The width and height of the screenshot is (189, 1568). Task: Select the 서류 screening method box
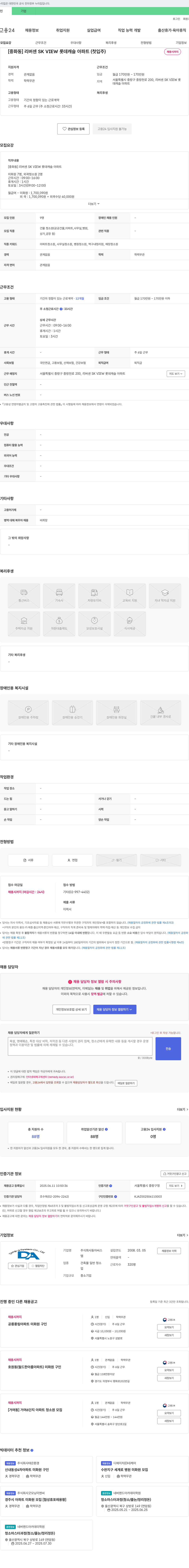point(28,860)
